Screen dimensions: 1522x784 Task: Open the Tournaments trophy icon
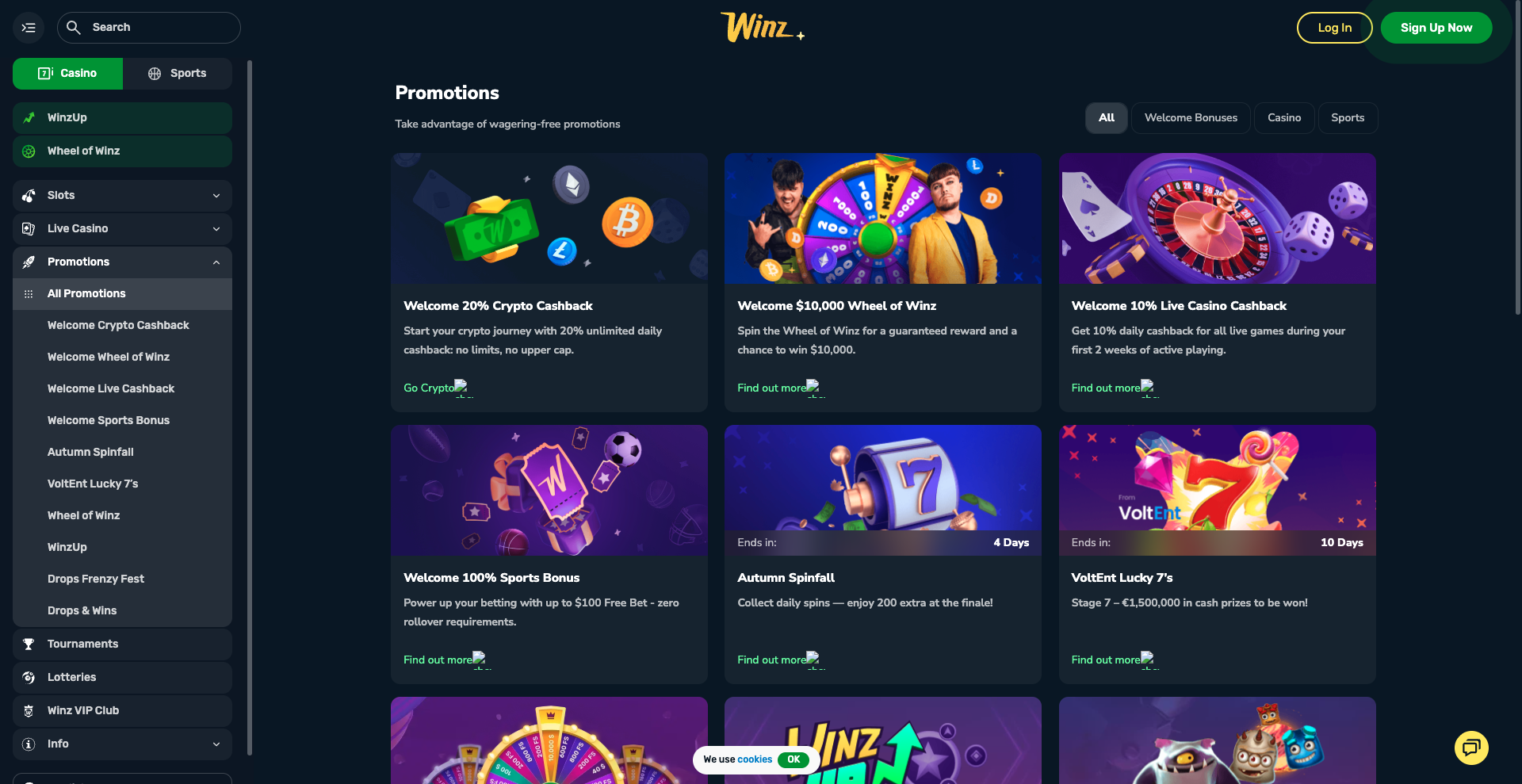click(29, 644)
